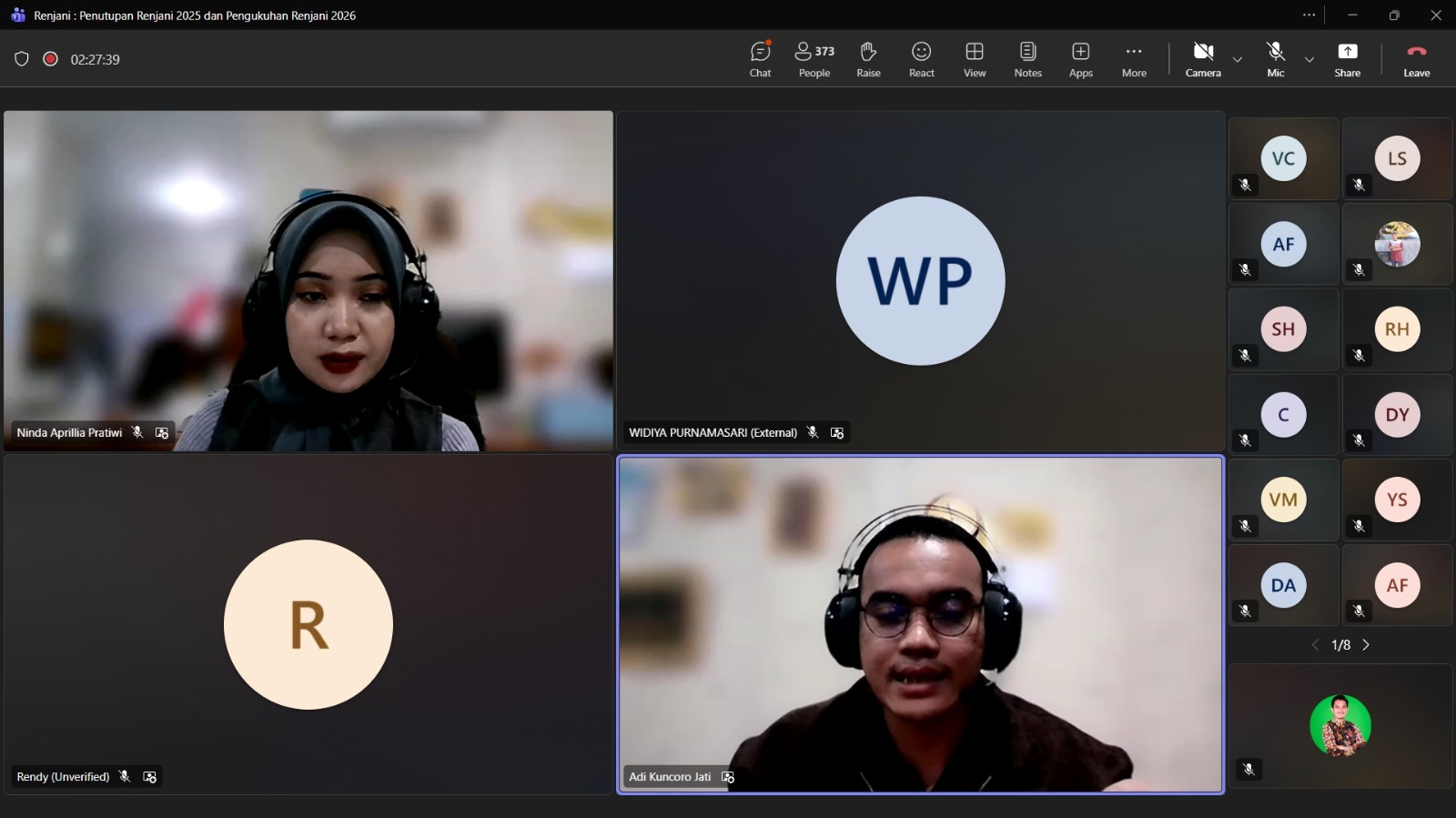Image resolution: width=1456 pixels, height=818 pixels.
Task: Open the More actions menu
Action: coord(1133,59)
